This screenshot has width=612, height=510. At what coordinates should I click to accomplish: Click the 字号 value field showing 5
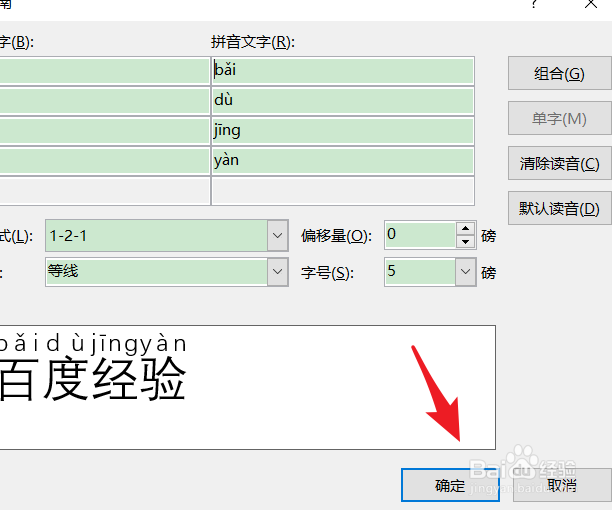[x=420, y=272]
